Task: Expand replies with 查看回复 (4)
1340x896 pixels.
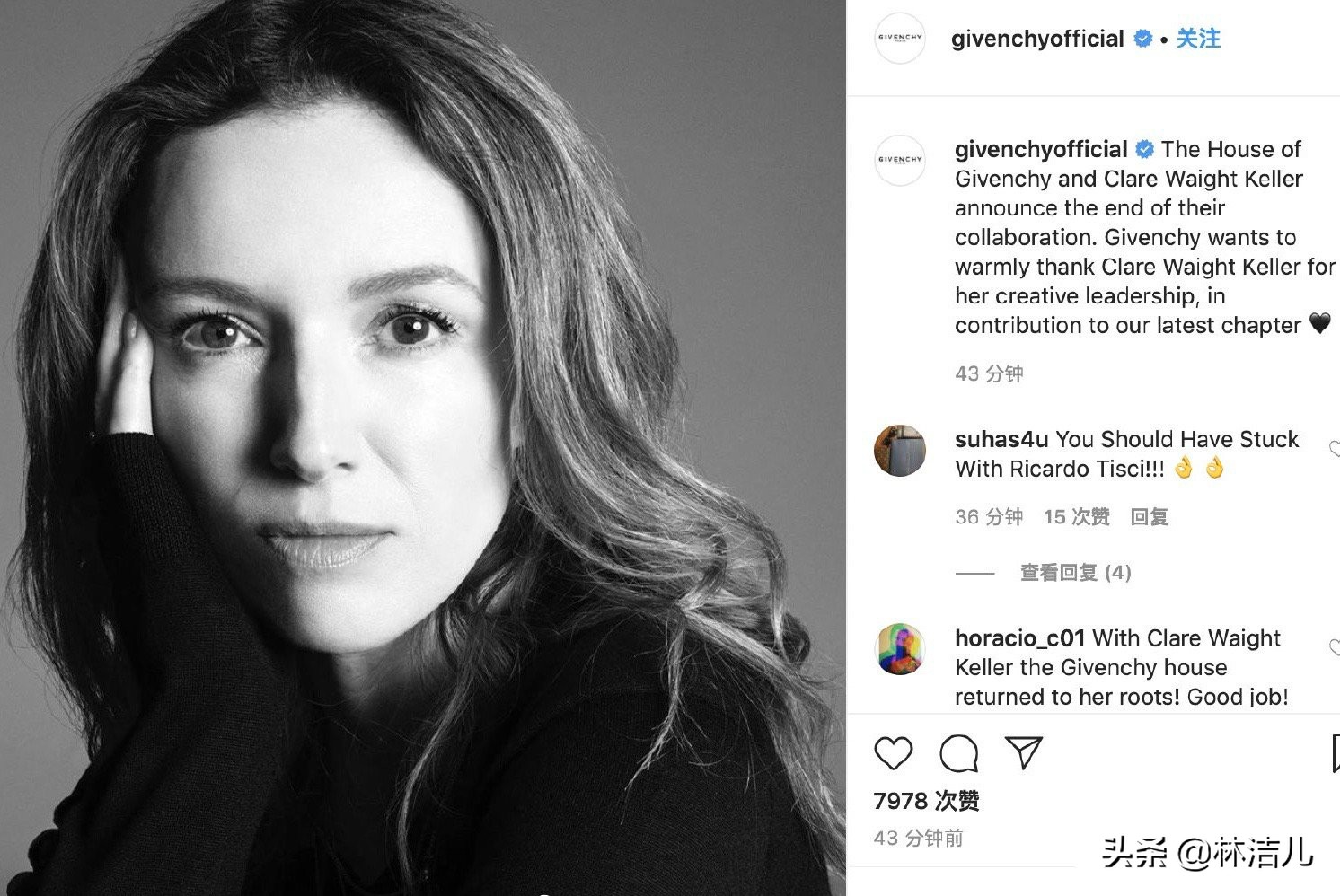Action: tap(1074, 572)
